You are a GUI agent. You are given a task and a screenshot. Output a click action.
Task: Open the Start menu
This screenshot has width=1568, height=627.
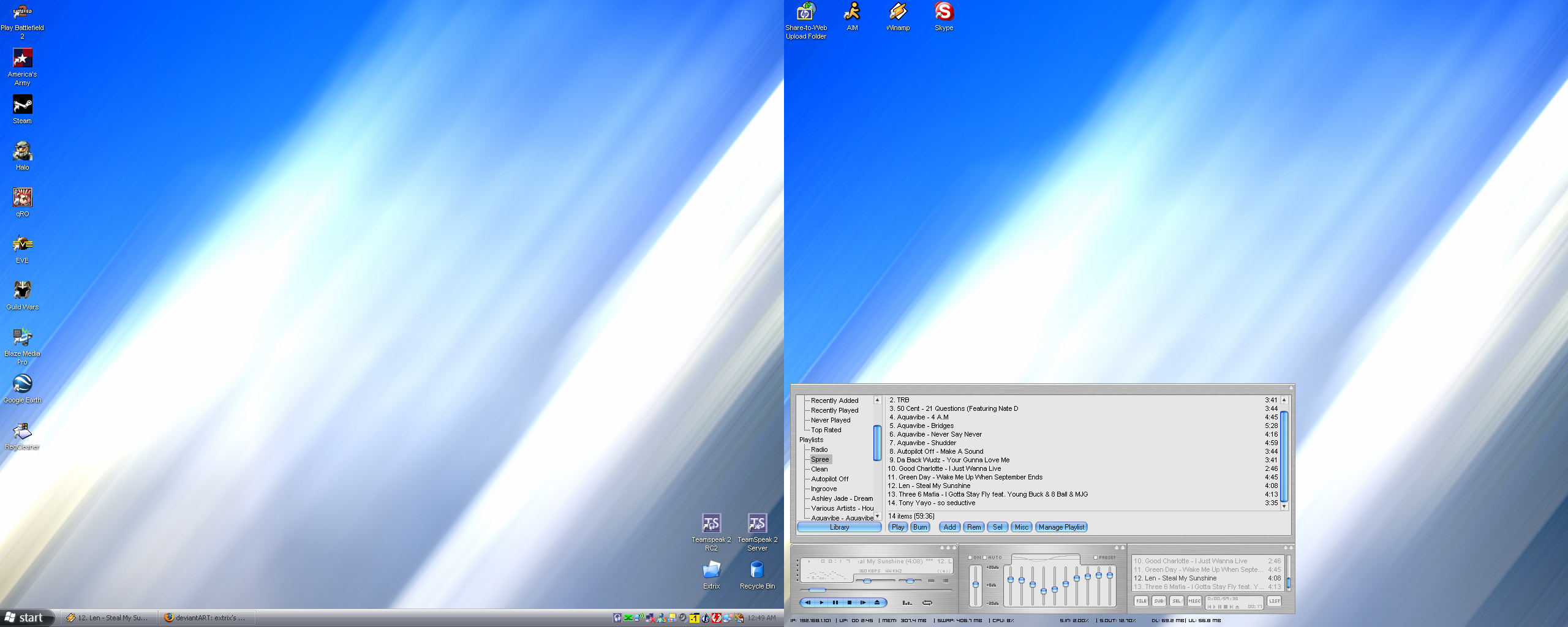tap(28, 618)
